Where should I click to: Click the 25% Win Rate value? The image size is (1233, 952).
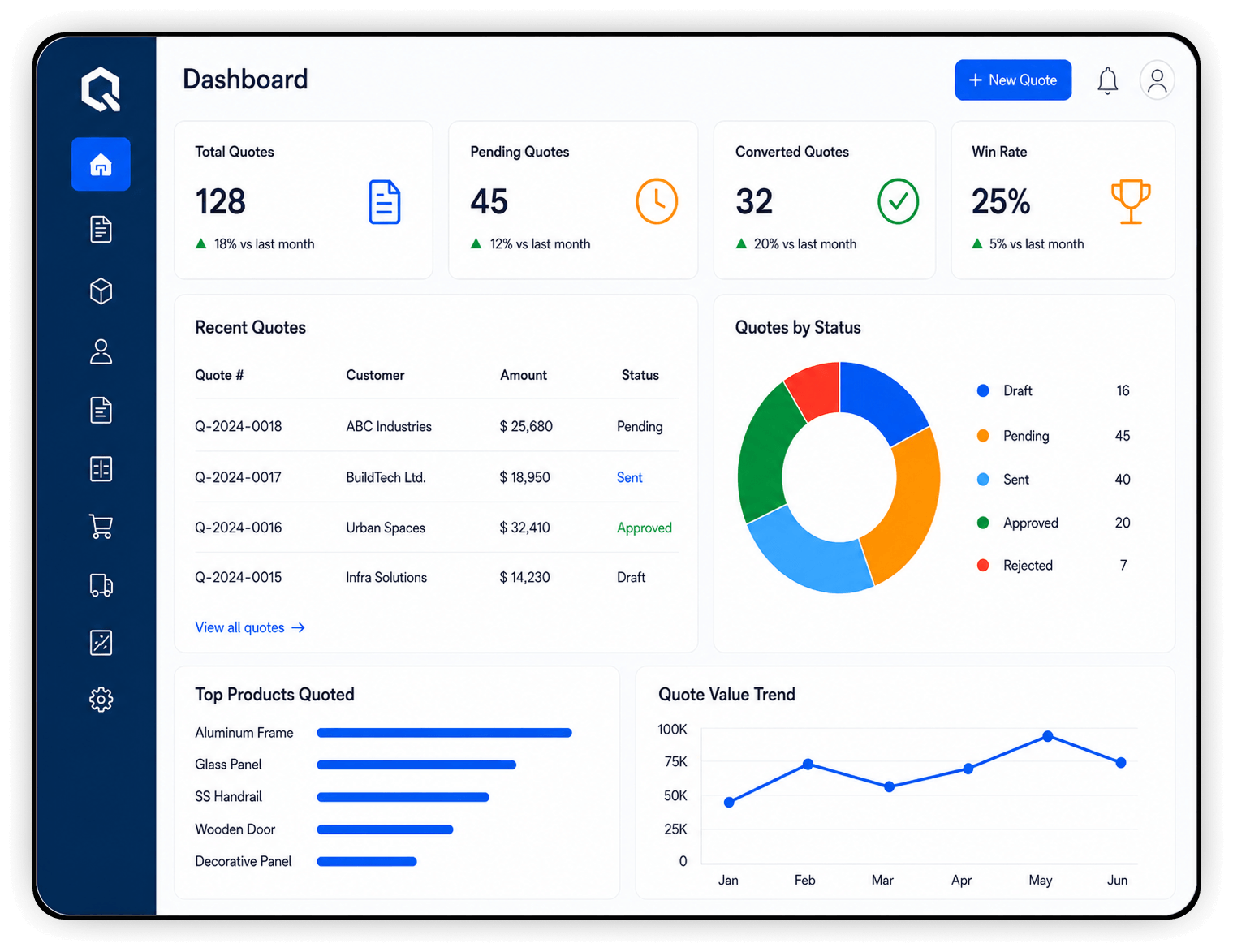click(1001, 201)
